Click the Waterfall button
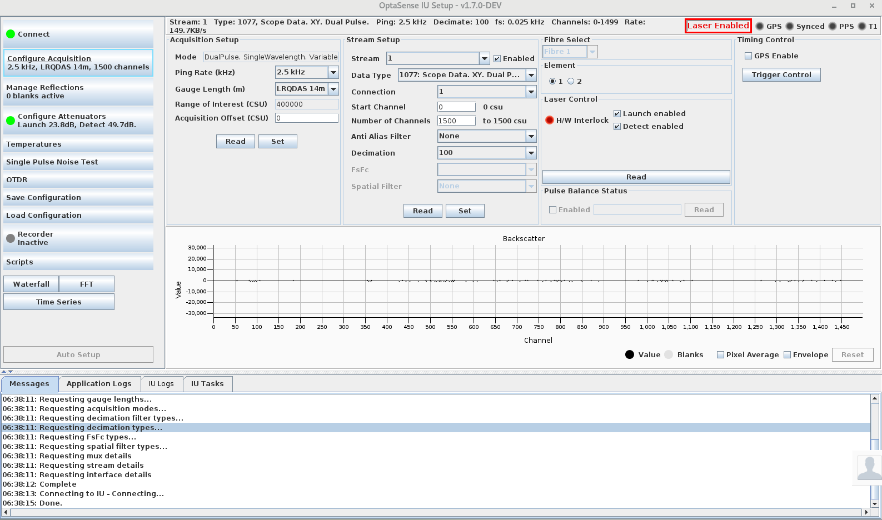 (x=31, y=284)
